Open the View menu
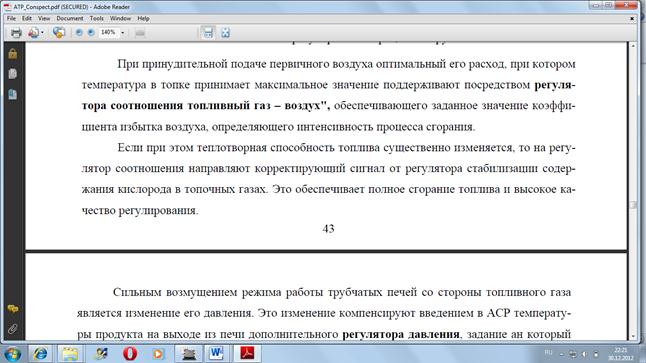646x363 pixels. pyautogui.click(x=44, y=19)
